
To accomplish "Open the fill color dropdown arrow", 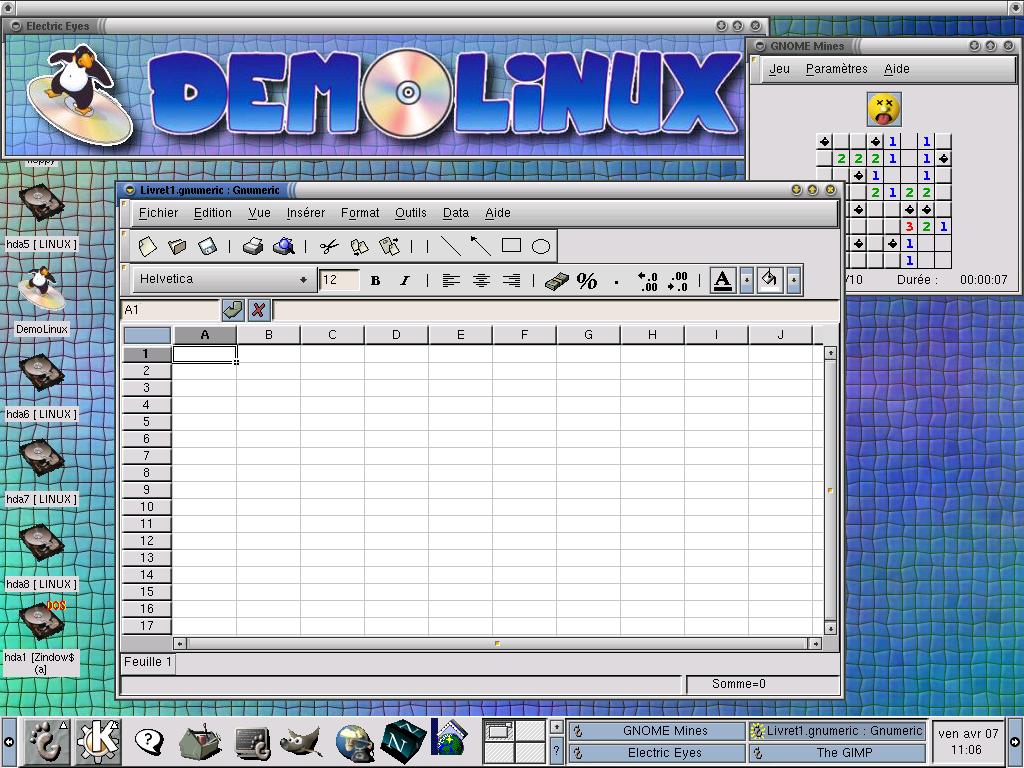I will 793,280.
